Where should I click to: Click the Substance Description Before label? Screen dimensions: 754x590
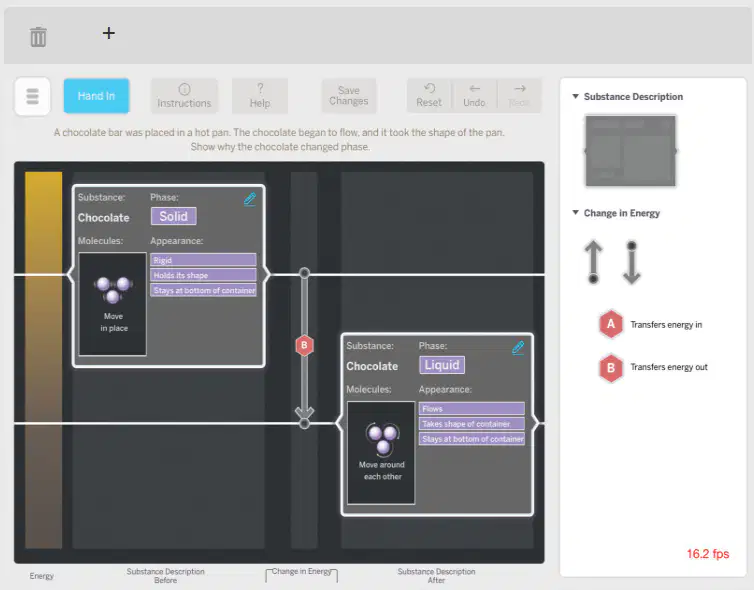(165, 576)
